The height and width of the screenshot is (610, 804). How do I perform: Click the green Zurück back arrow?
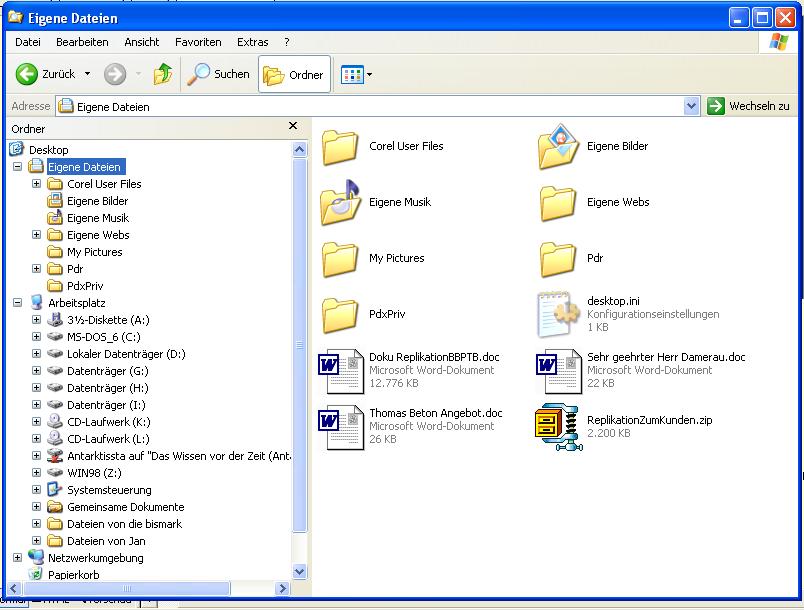(x=27, y=74)
